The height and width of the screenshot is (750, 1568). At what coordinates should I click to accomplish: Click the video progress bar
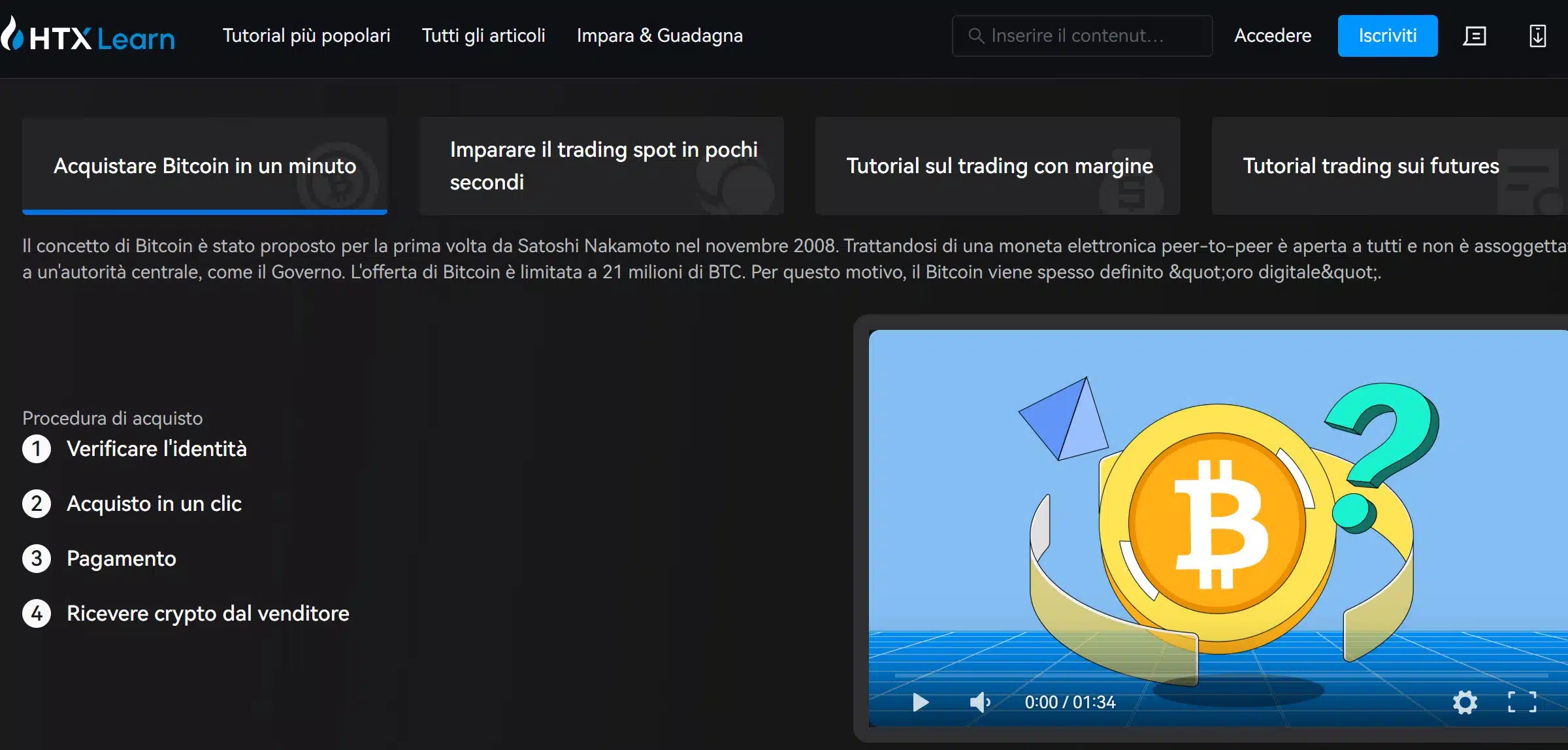pyautogui.click(x=1220, y=675)
